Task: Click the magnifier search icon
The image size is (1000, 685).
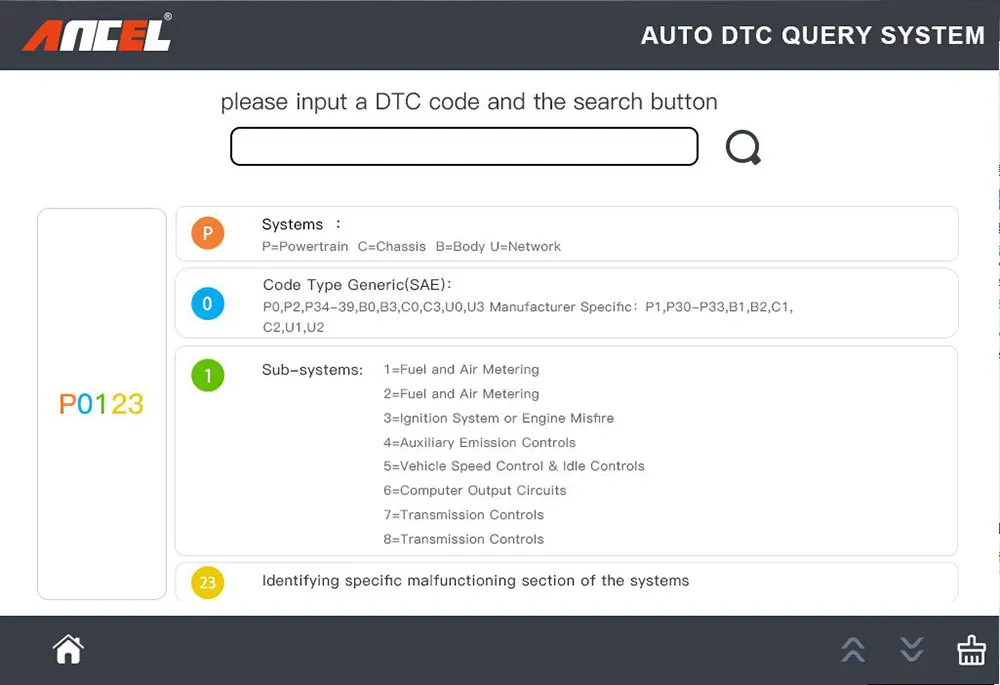Action: click(x=743, y=147)
